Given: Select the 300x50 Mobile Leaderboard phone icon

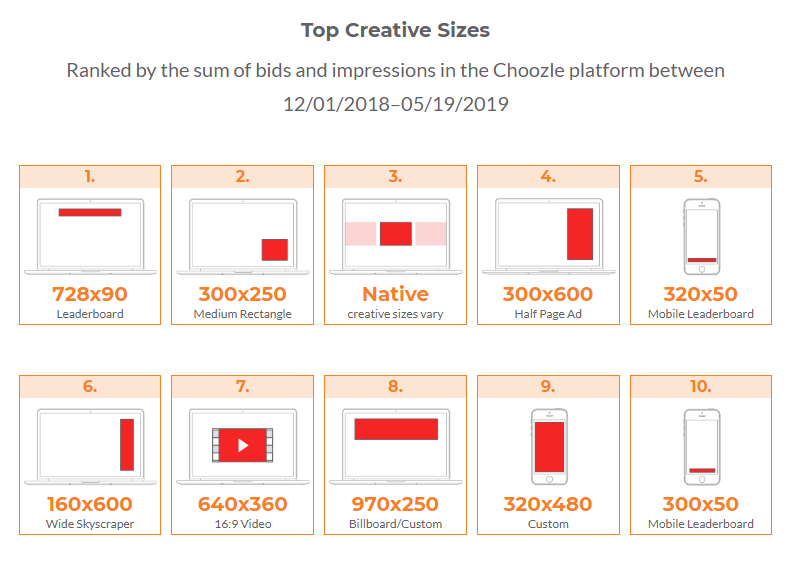Looking at the screenshot, I should 702,446.
